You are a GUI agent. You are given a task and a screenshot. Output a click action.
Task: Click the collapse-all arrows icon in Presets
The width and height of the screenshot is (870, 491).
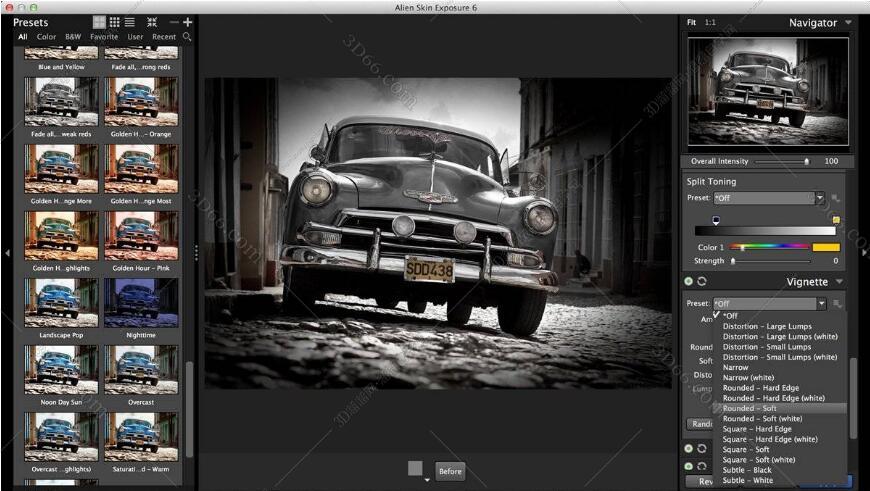152,22
